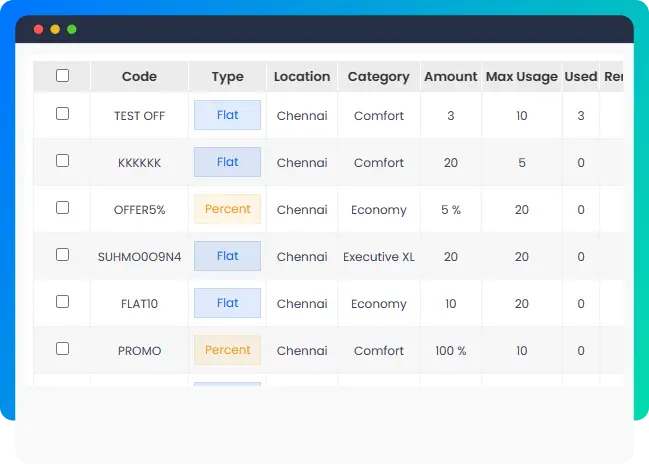
Task: Click Flat badge in TEST OFF row
Action: [x=227, y=115]
